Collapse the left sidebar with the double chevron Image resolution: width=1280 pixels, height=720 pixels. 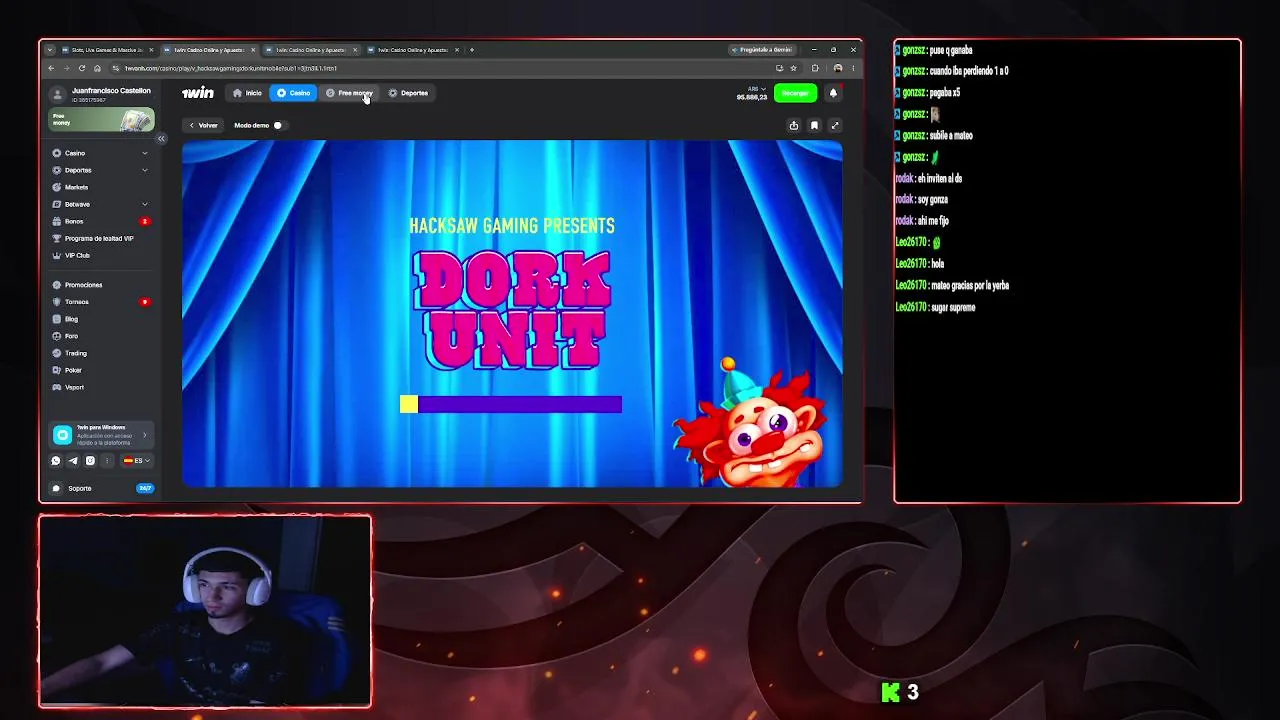(161, 139)
